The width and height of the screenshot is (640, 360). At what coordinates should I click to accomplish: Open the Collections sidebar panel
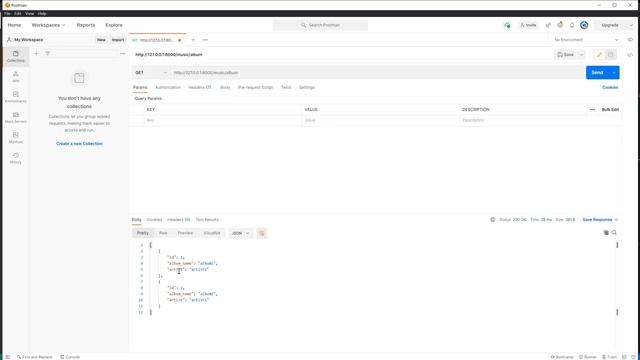[x=16, y=56]
